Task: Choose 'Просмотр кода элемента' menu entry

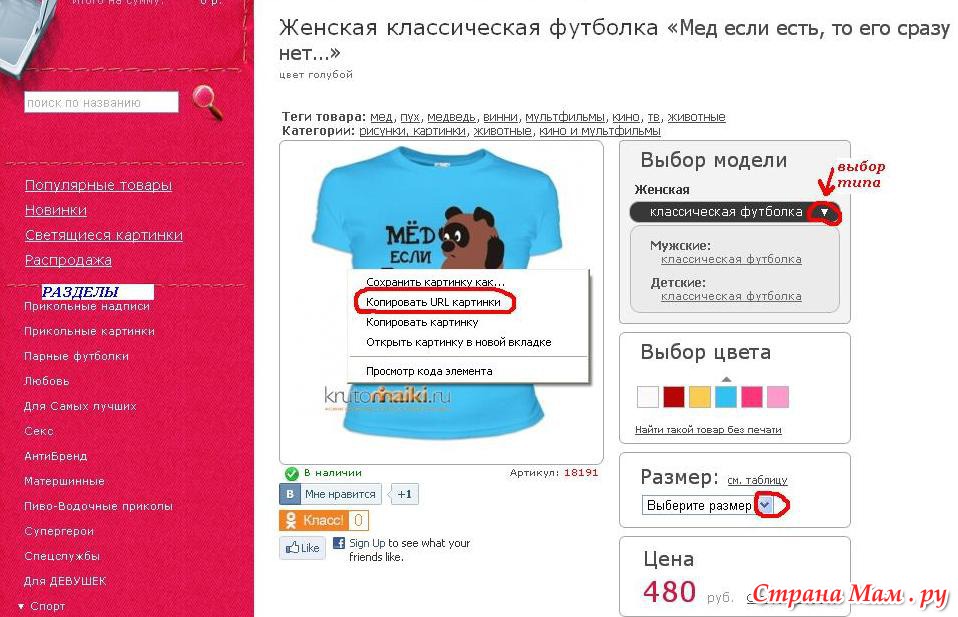Action: tap(429, 371)
